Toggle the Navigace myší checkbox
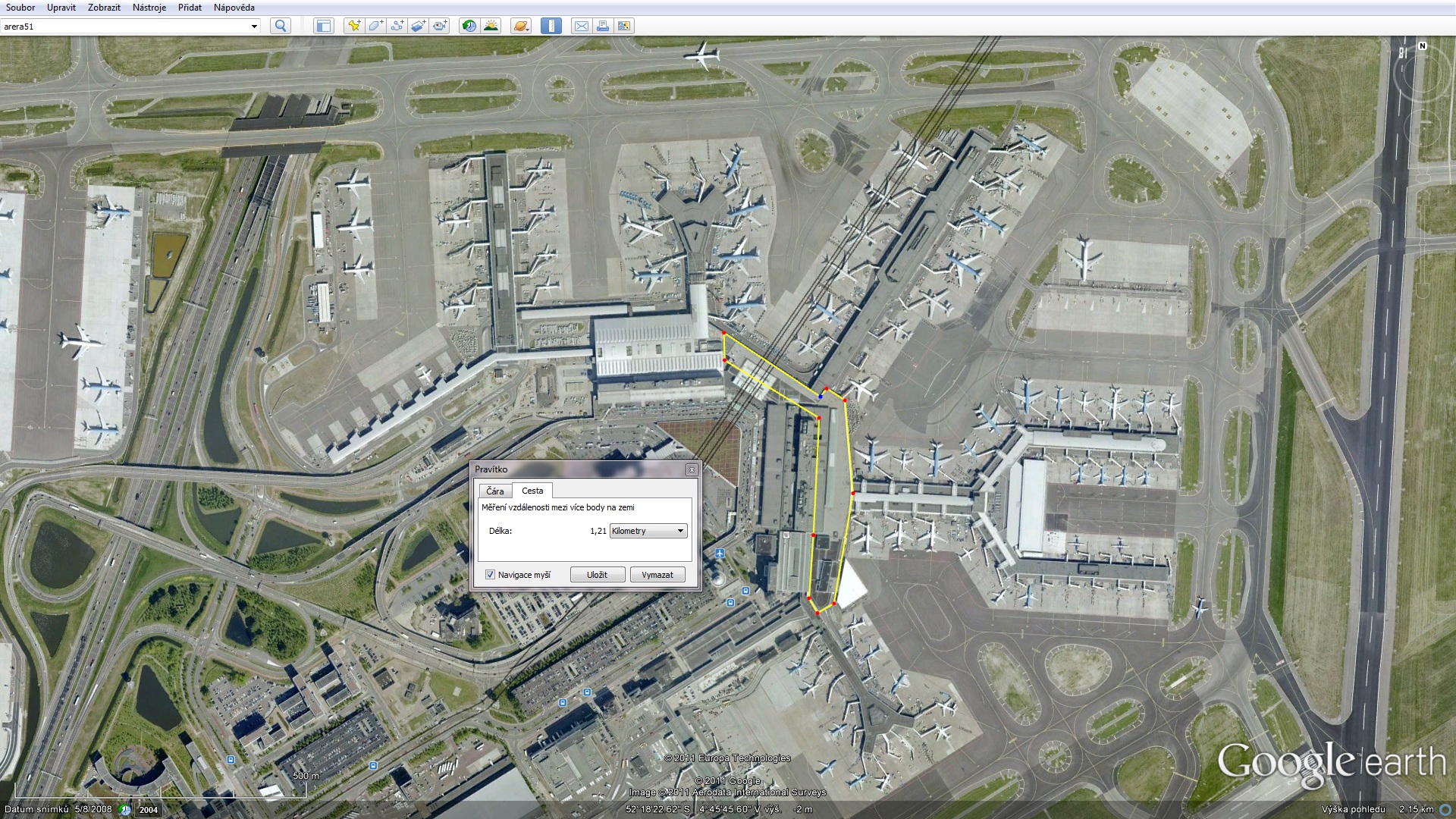 [490, 575]
